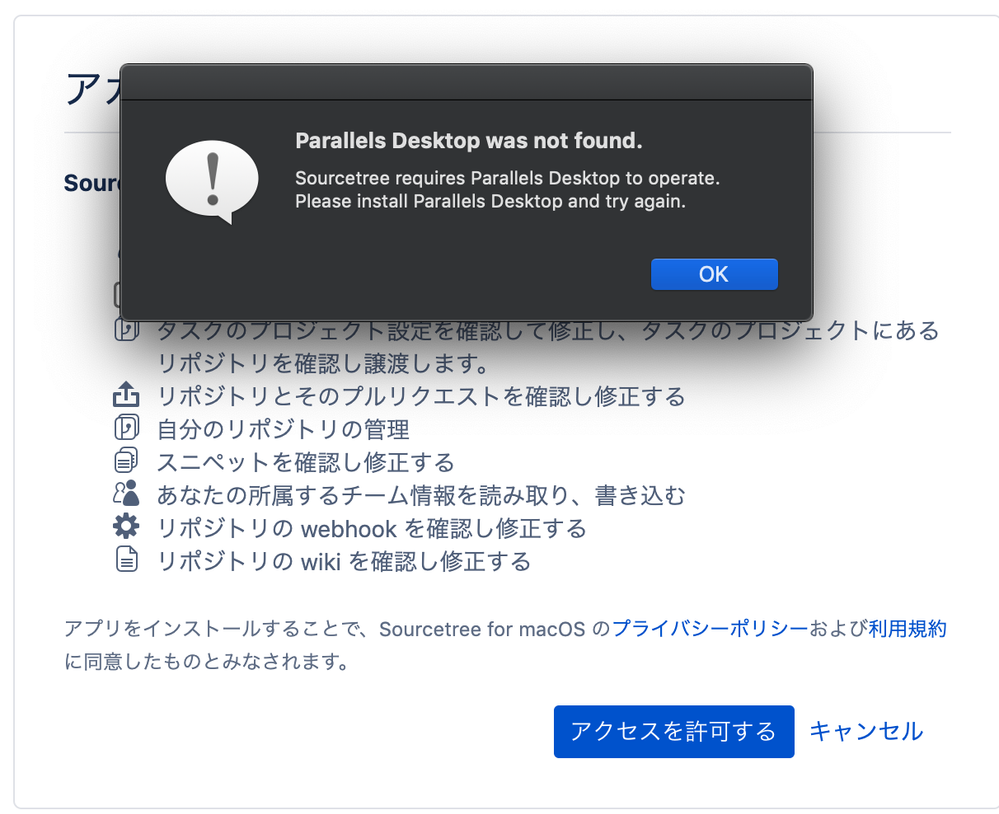Click the text リポジトリとそのプルリクエストを確認し修正する
The image size is (999, 814).
point(421,396)
